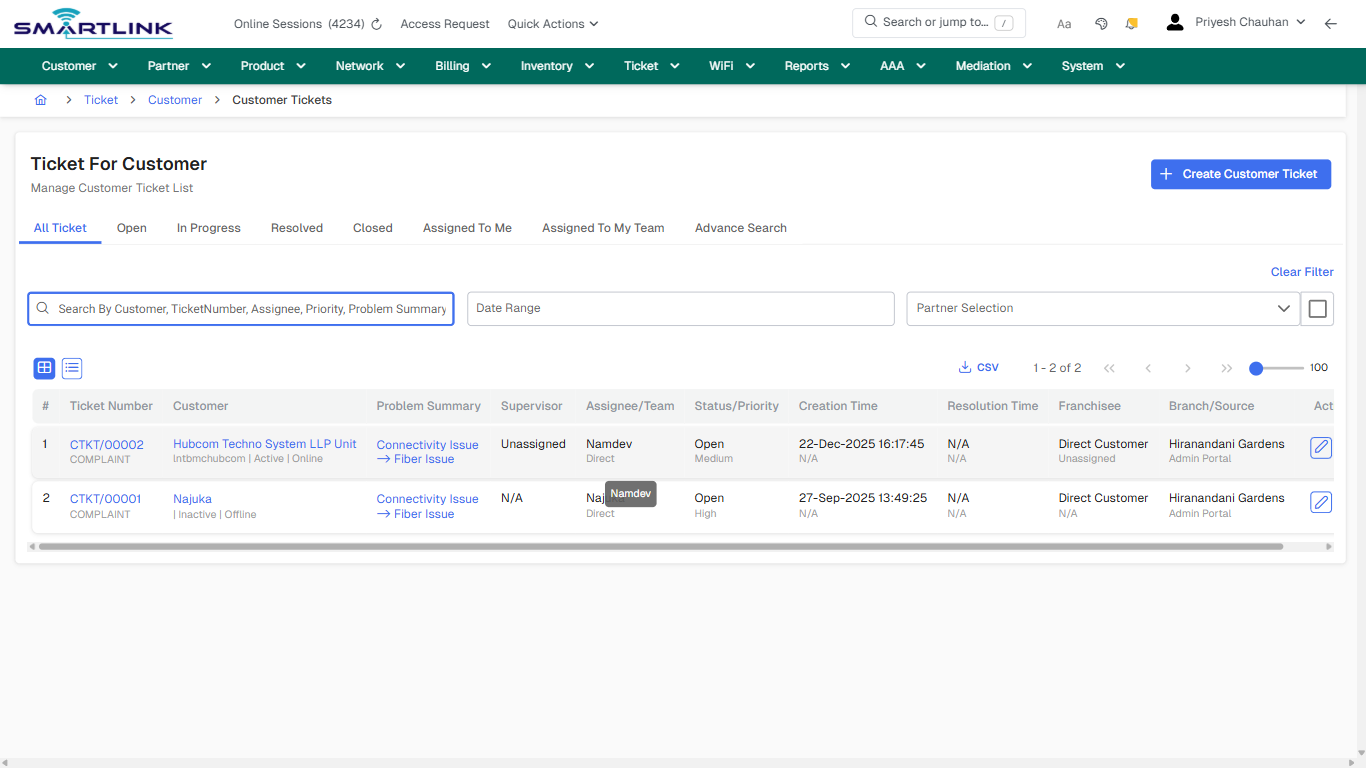Edit ticket CTKT/00002 with the pencil icon

pyautogui.click(x=1320, y=448)
